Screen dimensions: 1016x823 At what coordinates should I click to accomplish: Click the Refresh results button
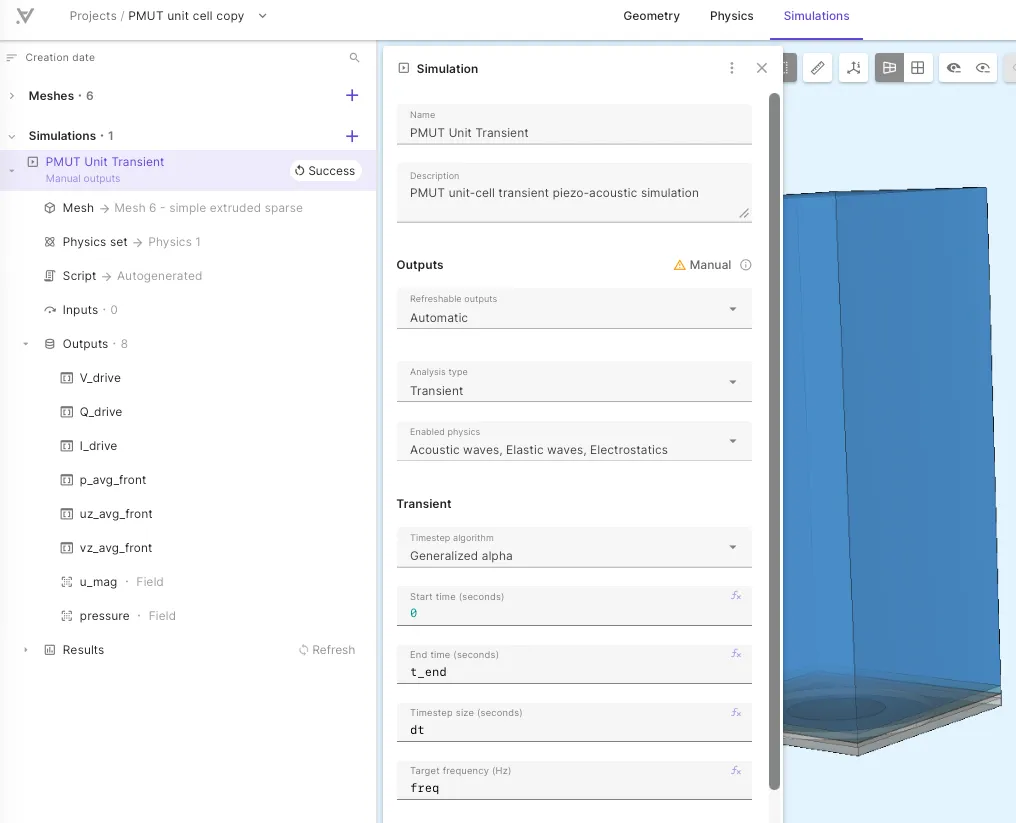pos(327,650)
